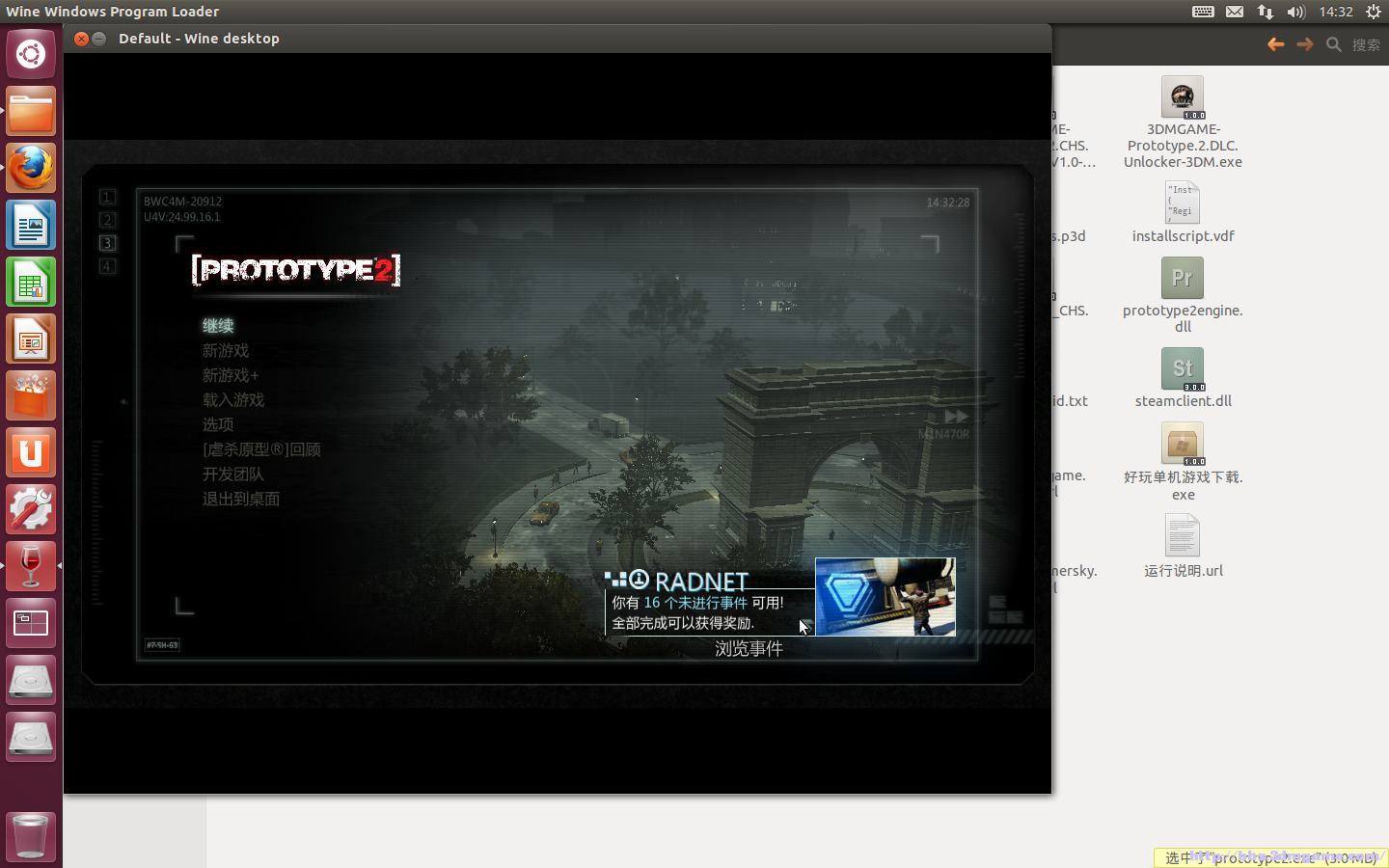The height and width of the screenshot is (868, 1389).
Task: Minimize the Wine desktop window
Action: pos(99,39)
